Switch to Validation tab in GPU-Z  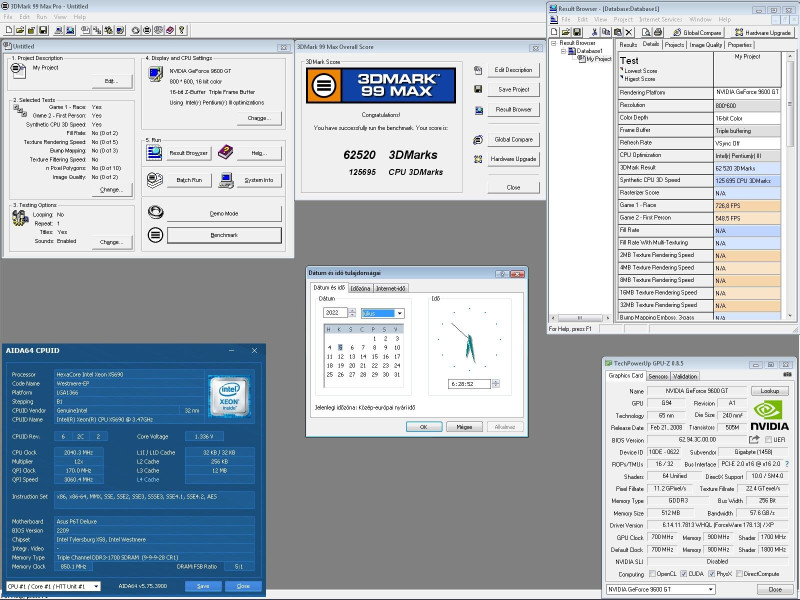[x=685, y=376]
